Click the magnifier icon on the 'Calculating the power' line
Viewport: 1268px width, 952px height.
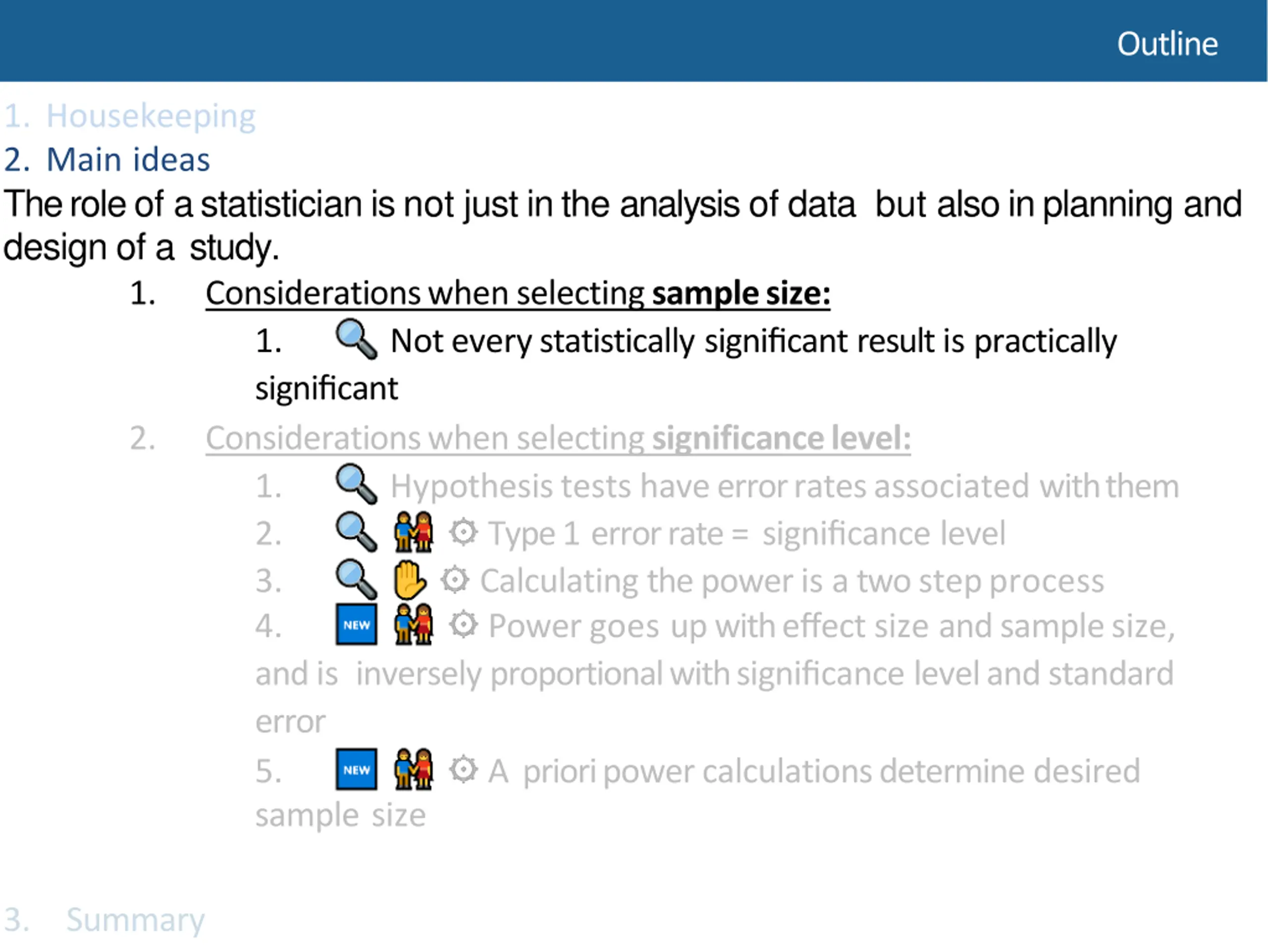coord(356,580)
